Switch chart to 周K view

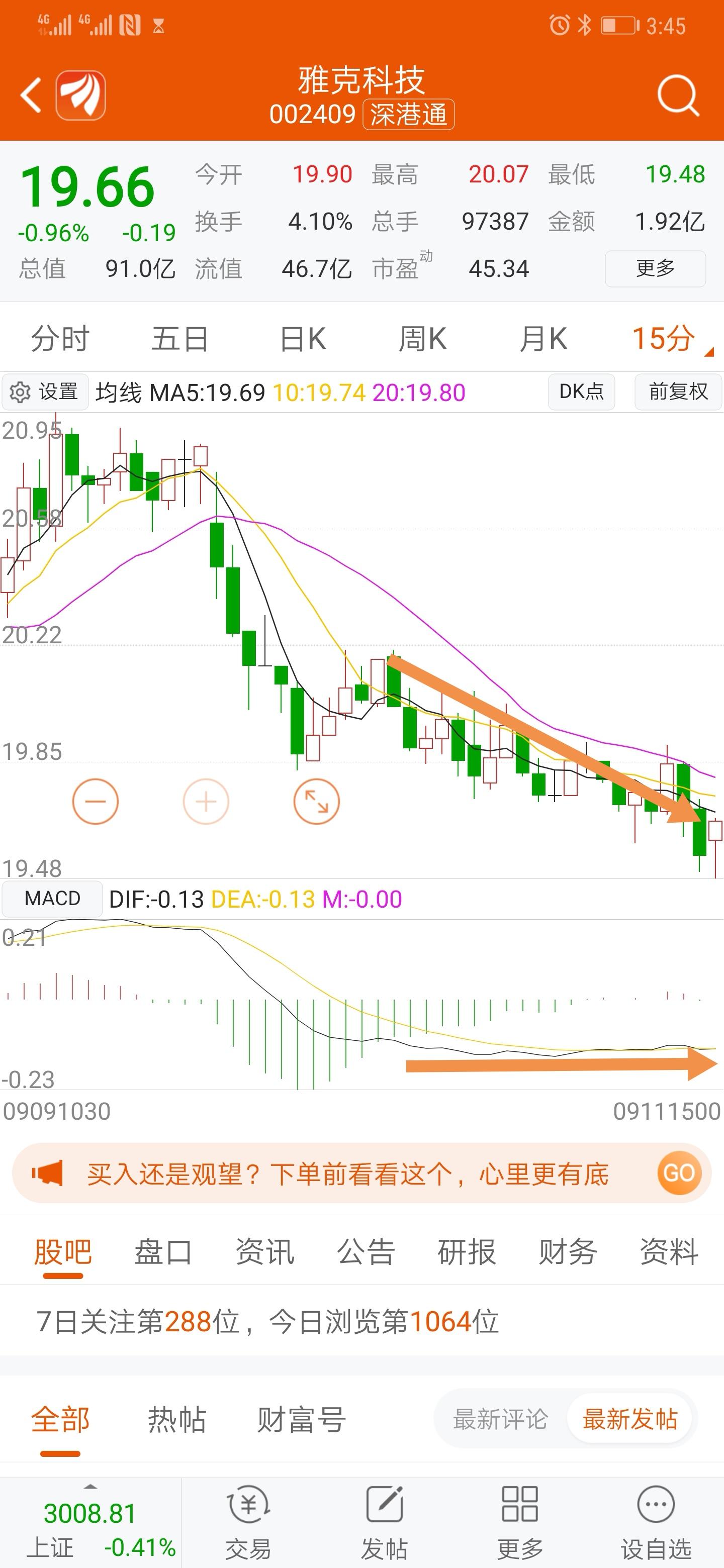pyautogui.click(x=422, y=338)
